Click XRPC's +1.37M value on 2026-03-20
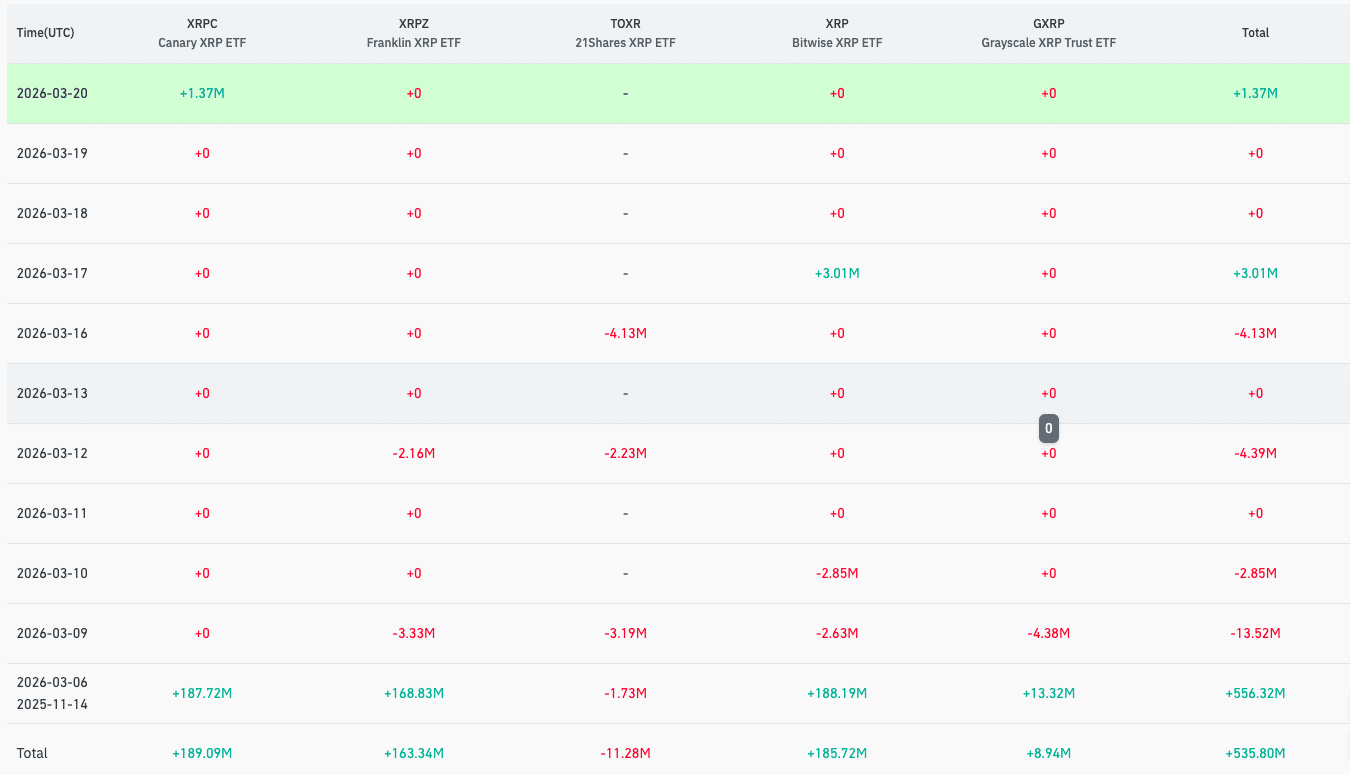Image resolution: width=1350 pixels, height=775 pixels. click(202, 93)
